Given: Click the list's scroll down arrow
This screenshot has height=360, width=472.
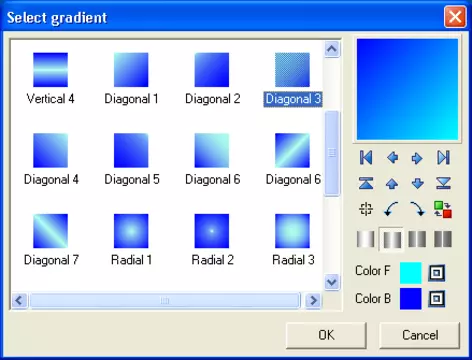Looking at the screenshot, I should 332,282.
